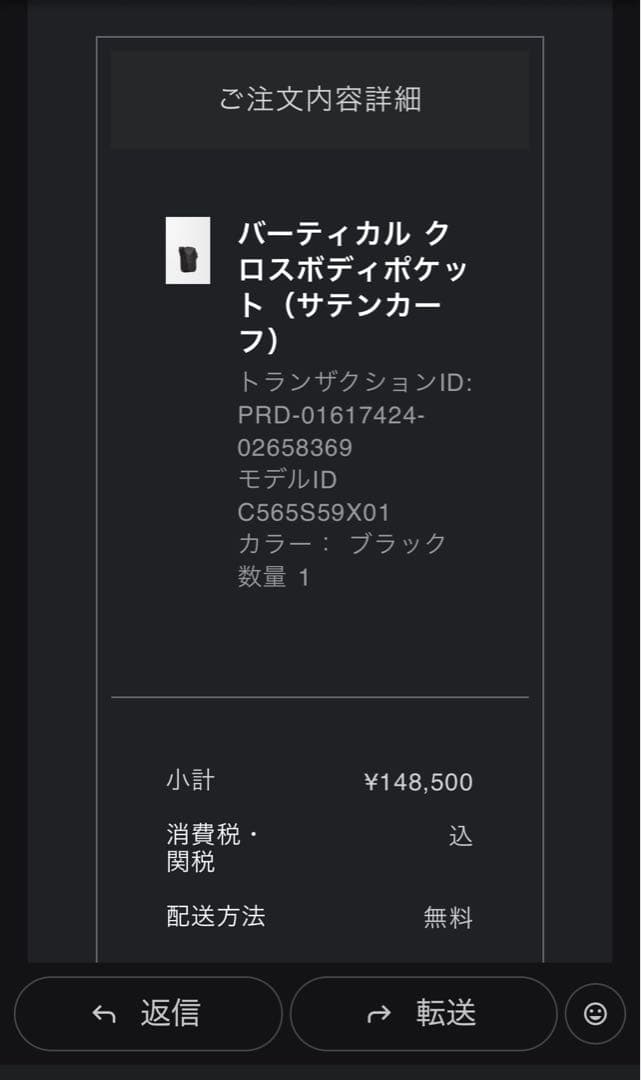Click the カラー： ブラック color line
The height and width of the screenshot is (1080, 641).
pyautogui.click(x=342, y=544)
